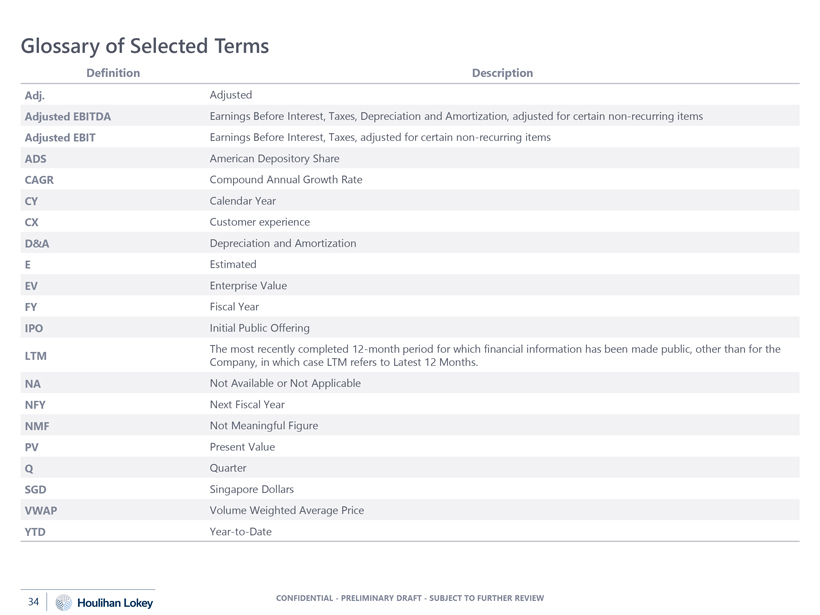
Task: Click the CAGR abbreviation row
Action: coord(410,180)
